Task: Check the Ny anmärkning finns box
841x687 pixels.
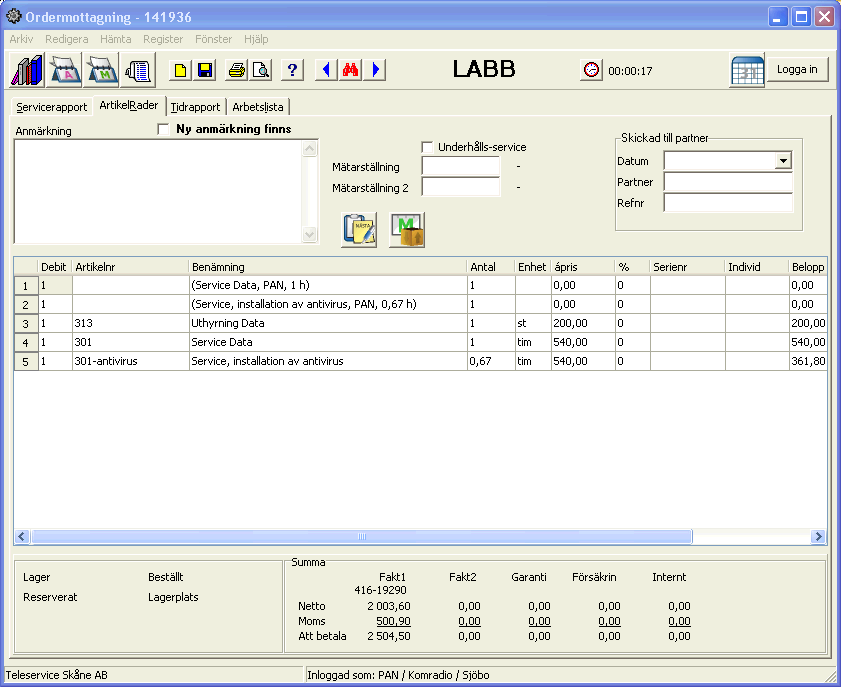Action: [164, 129]
